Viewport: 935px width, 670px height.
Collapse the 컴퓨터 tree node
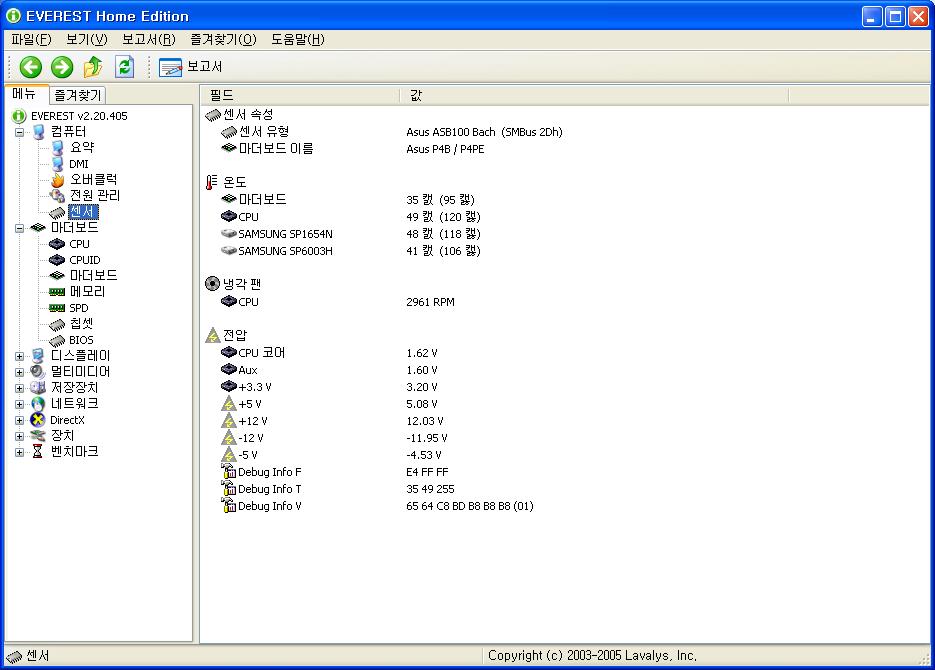pyautogui.click(x=20, y=132)
